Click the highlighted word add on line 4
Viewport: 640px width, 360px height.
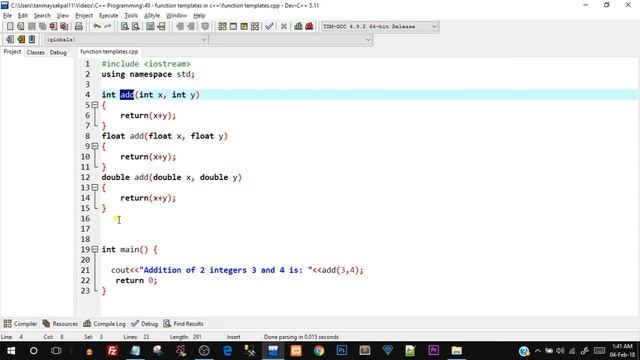[x=127, y=95]
